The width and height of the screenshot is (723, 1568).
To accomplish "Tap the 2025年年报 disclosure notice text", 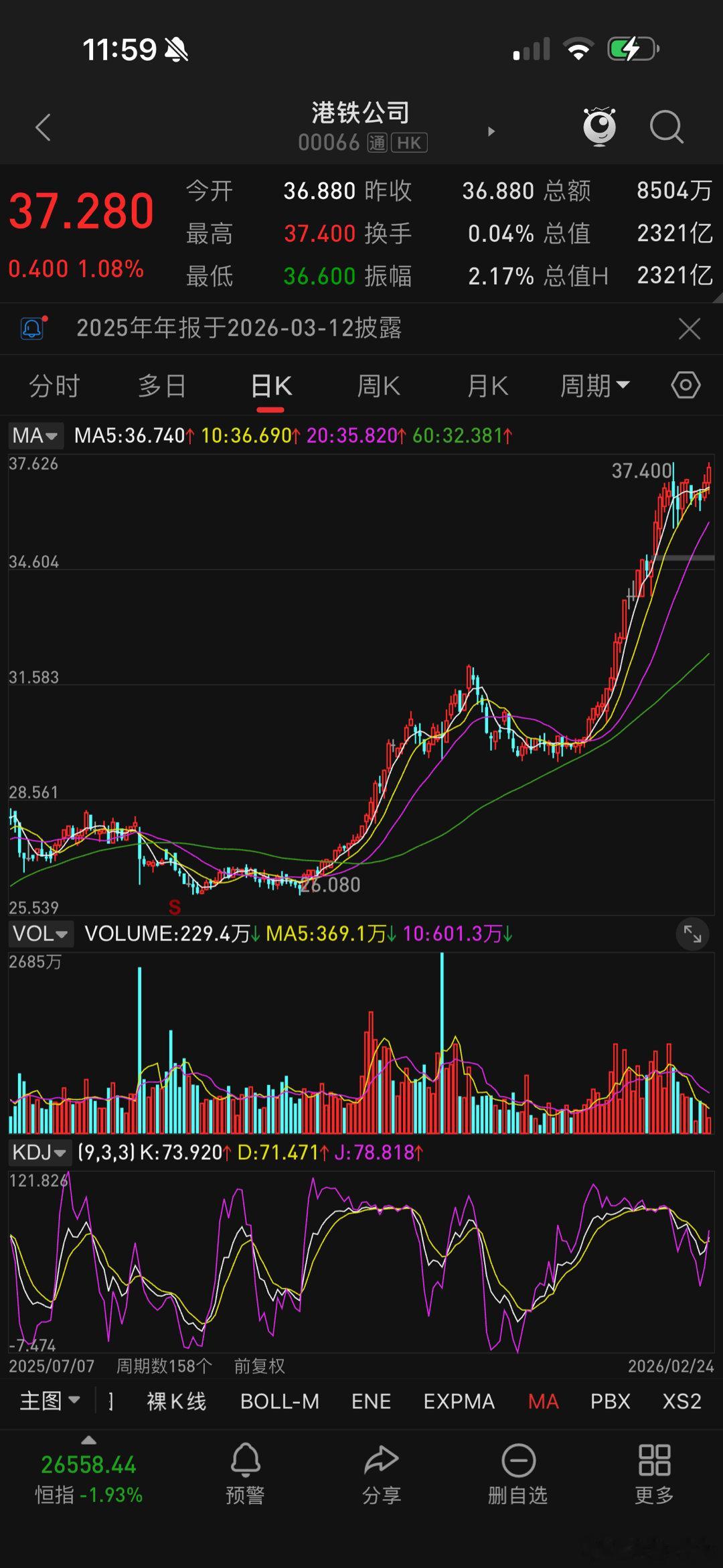I will [239, 328].
